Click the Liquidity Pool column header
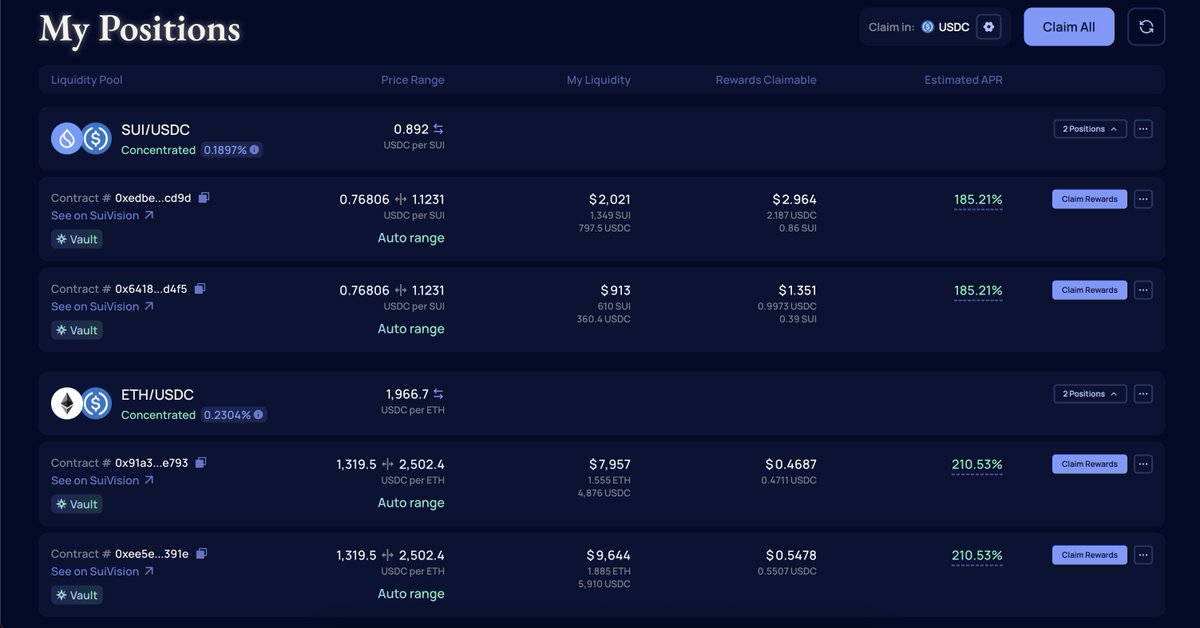The height and width of the screenshot is (628, 1200). [87, 80]
